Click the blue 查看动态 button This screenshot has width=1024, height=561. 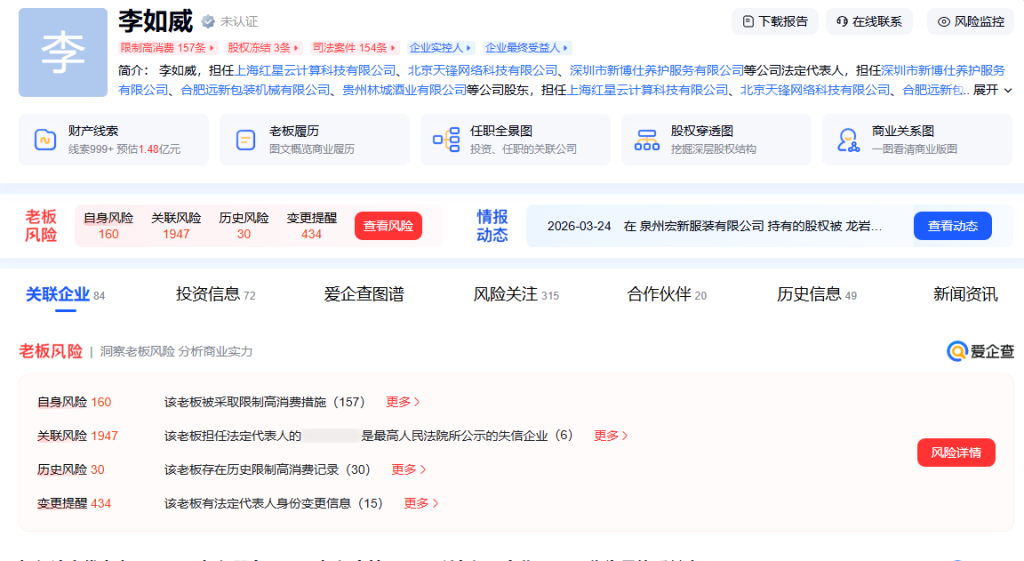(952, 226)
